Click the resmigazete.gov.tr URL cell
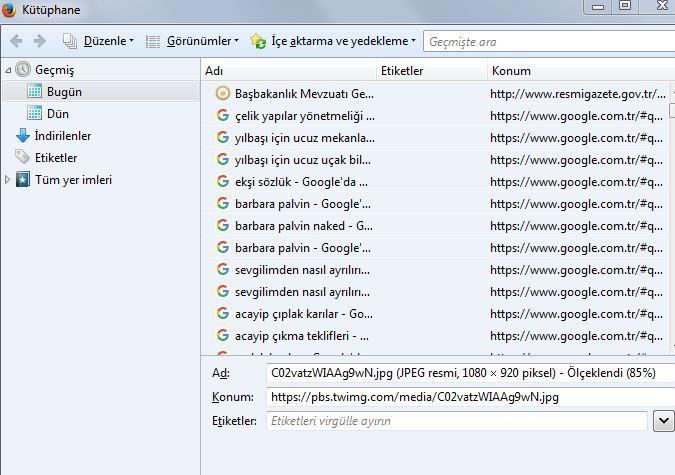The height and width of the screenshot is (475, 675). [578, 94]
